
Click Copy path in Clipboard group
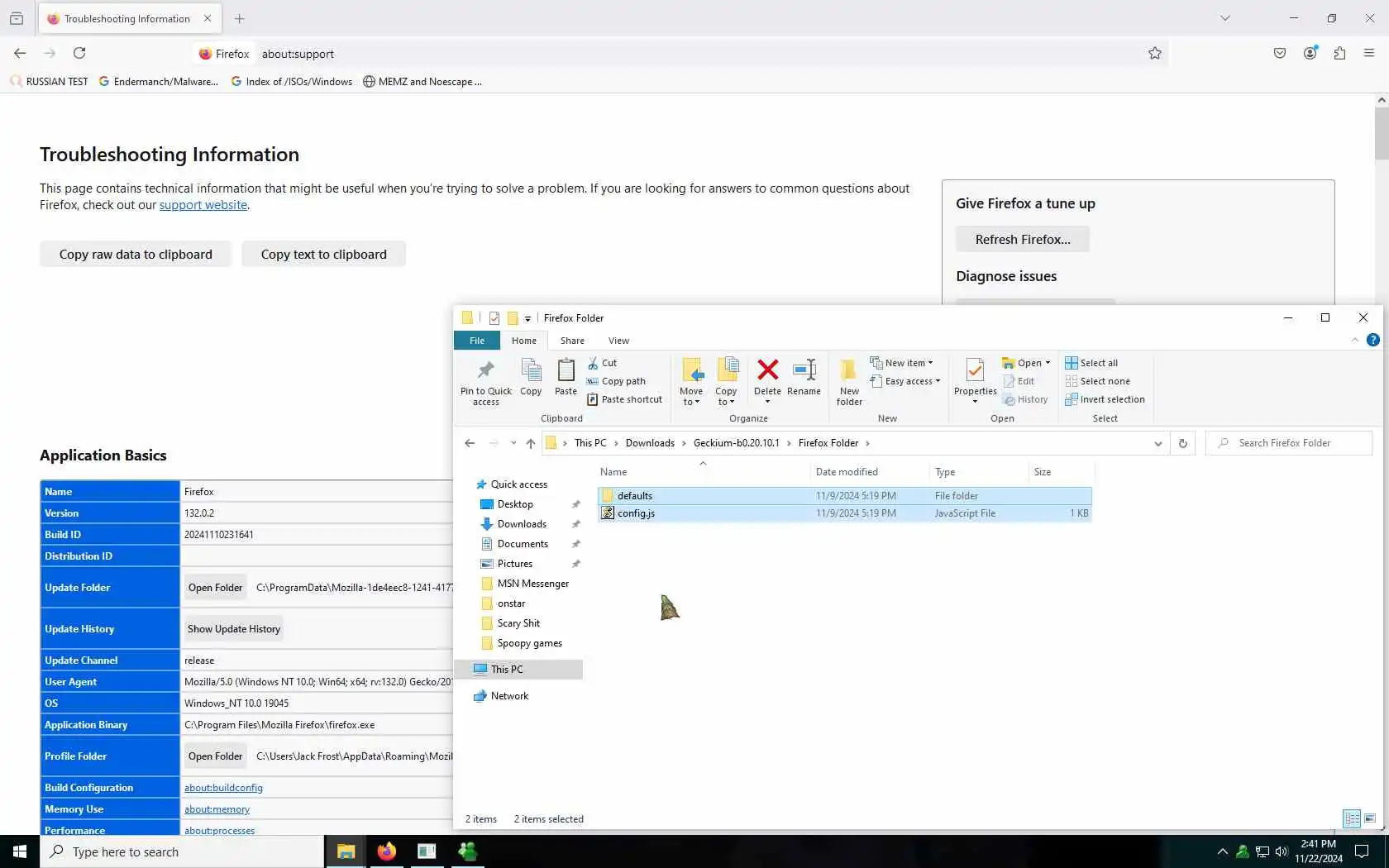point(617,381)
